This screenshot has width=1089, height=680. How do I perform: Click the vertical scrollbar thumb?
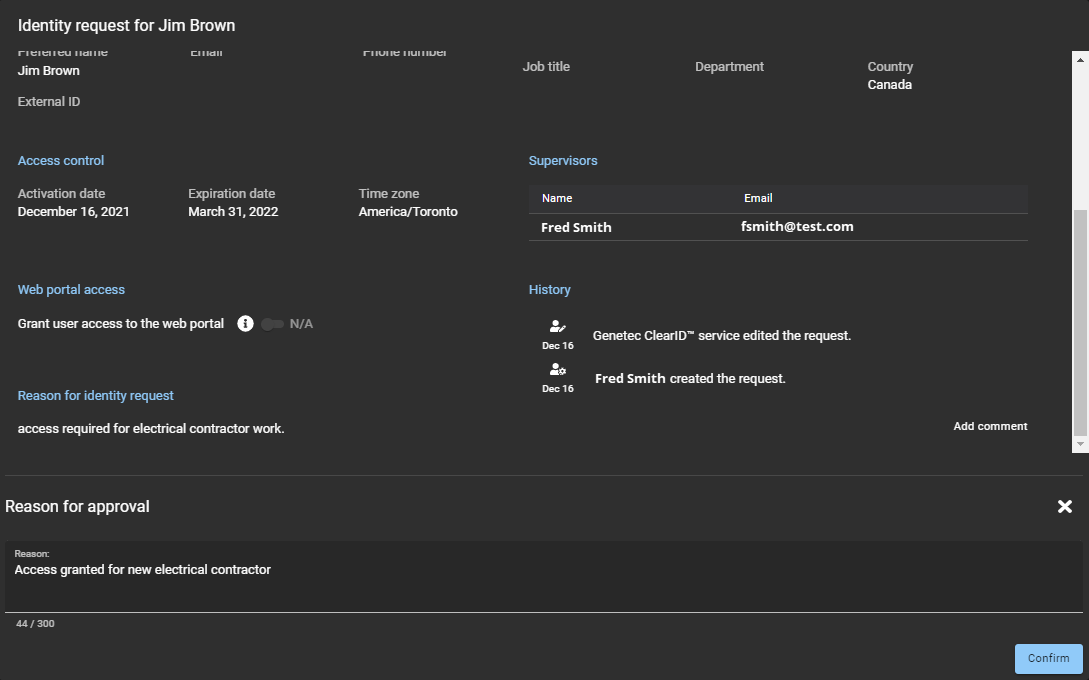click(x=1080, y=320)
